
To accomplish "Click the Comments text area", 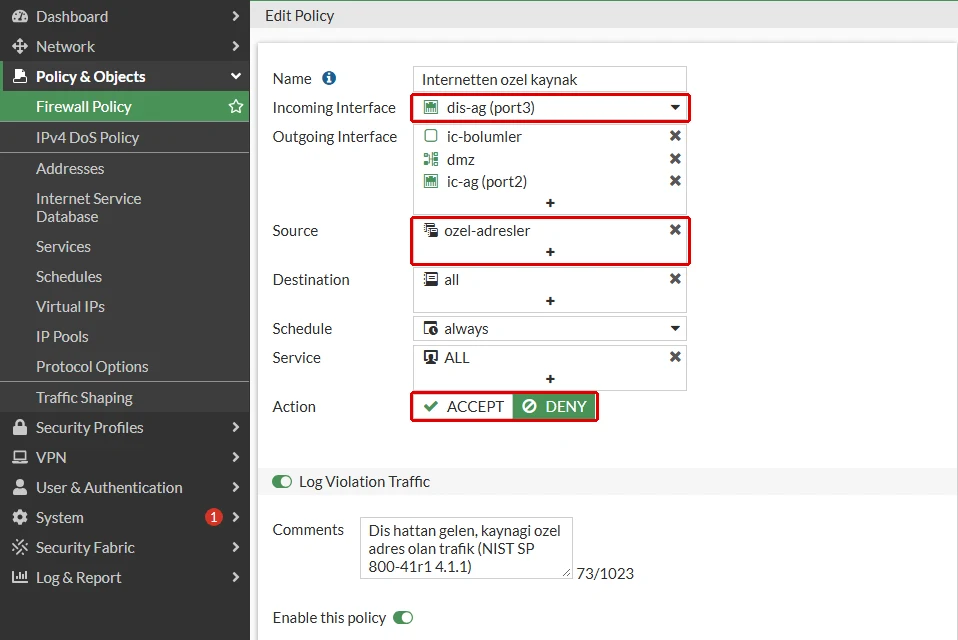I will pos(466,548).
